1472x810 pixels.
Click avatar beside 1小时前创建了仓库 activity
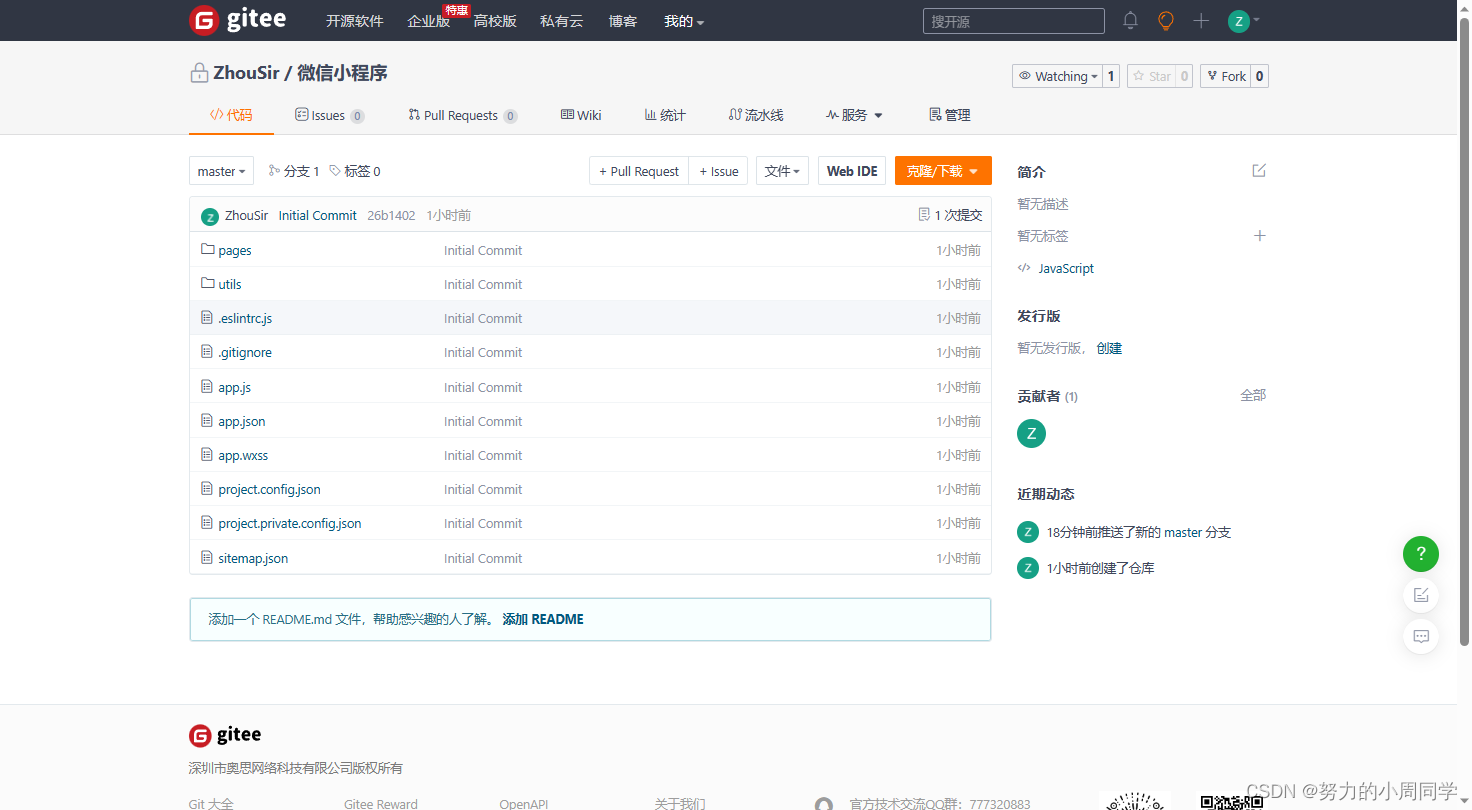[x=1028, y=568]
